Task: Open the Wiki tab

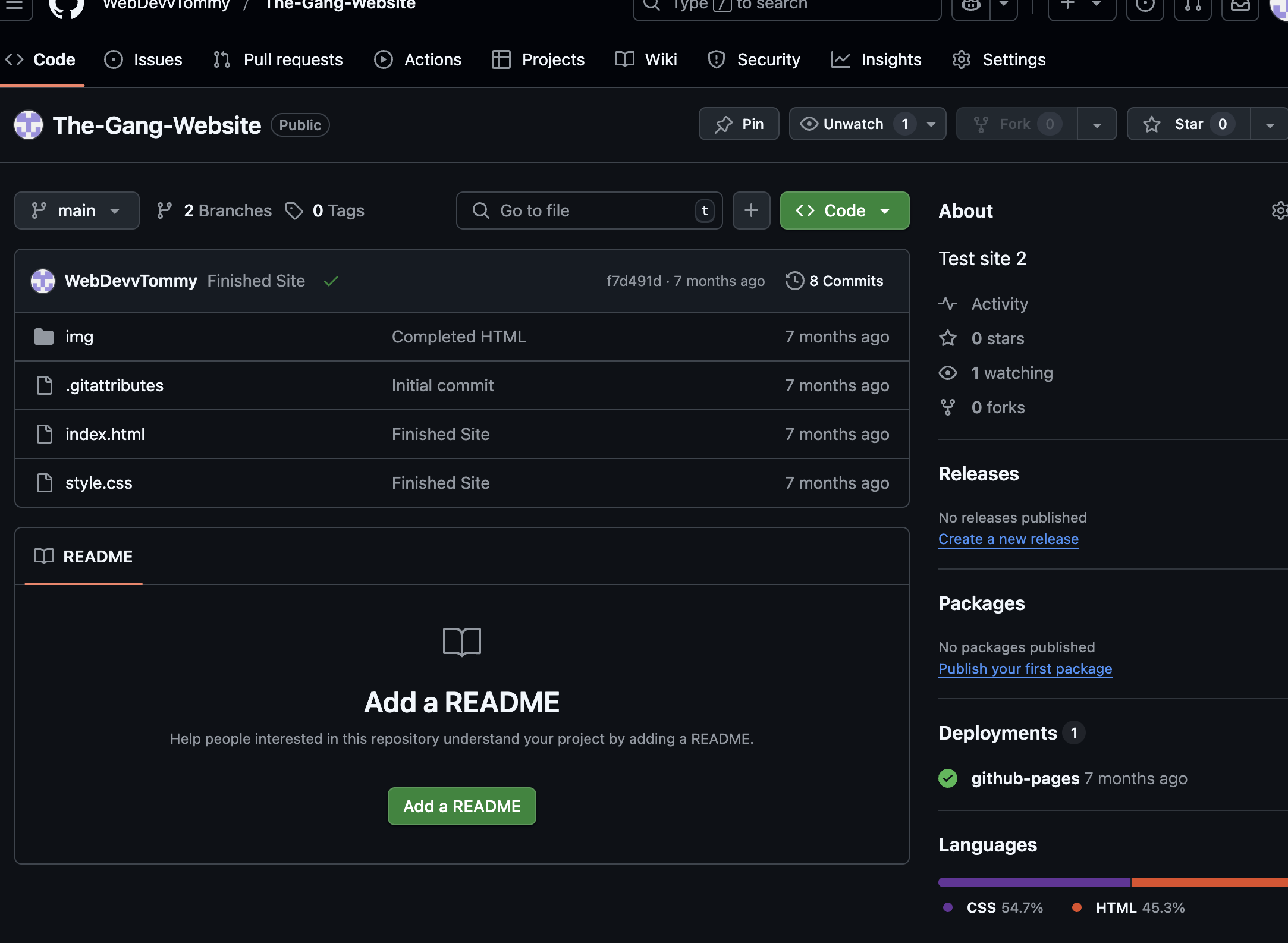Action: 646,59
